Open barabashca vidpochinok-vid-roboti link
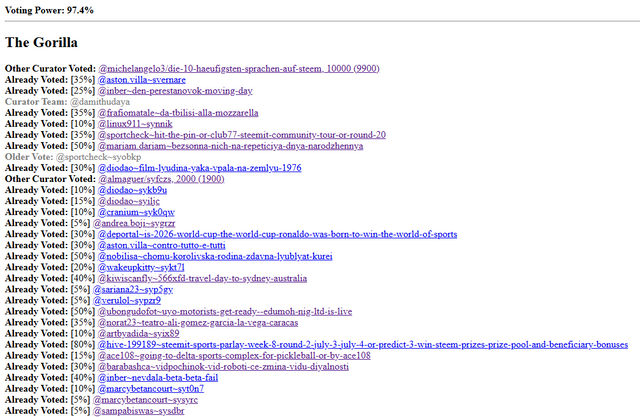 coord(223,366)
